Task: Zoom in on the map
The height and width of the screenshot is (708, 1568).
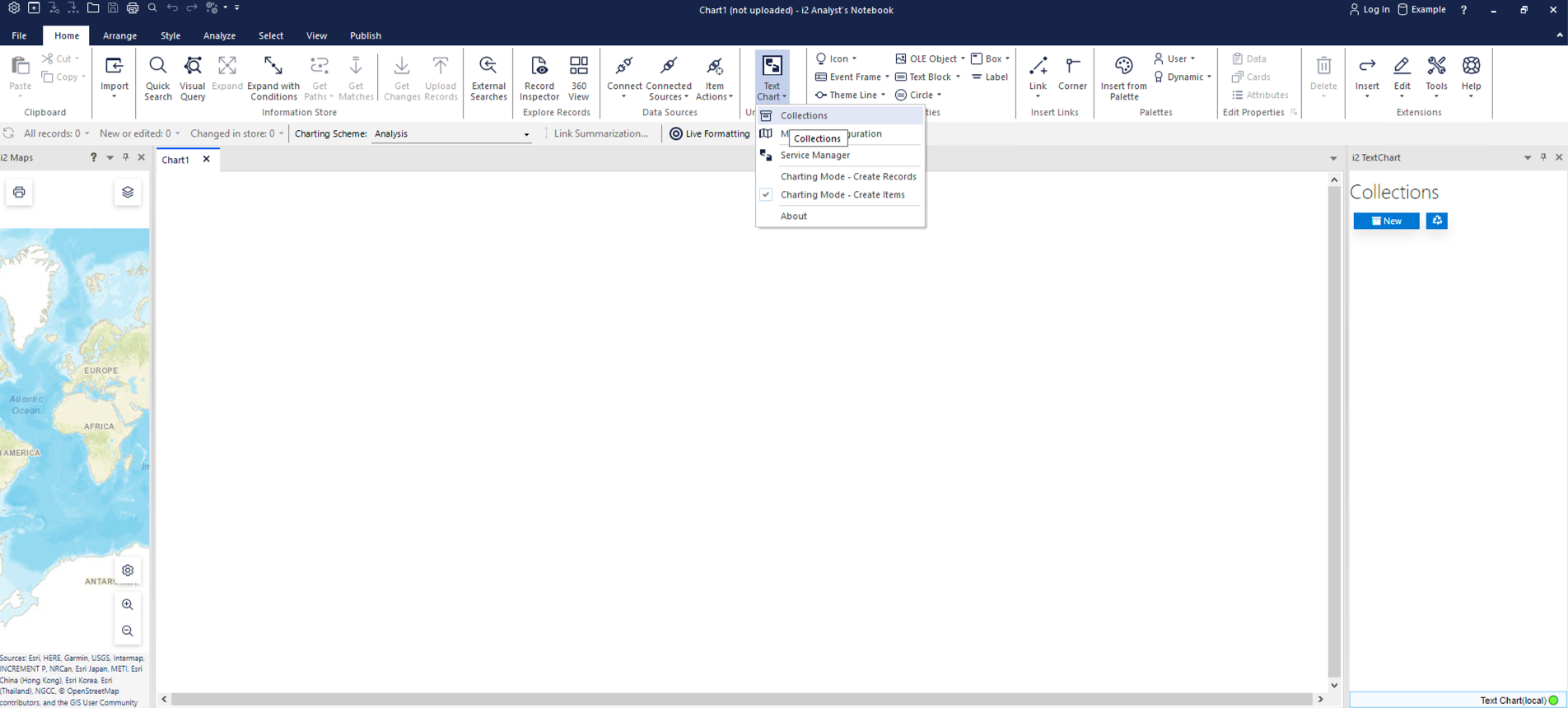Action: [x=128, y=604]
